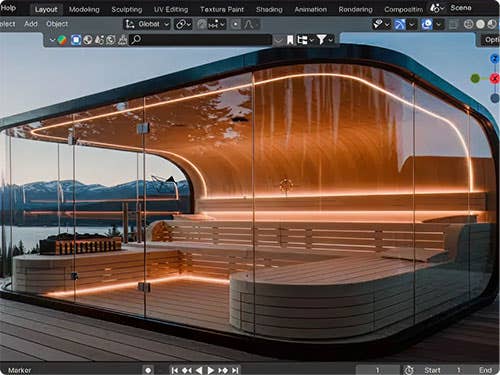The image size is (500, 375).
Task: Toggle viewport overlays on or off
Action: click(x=427, y=24)
